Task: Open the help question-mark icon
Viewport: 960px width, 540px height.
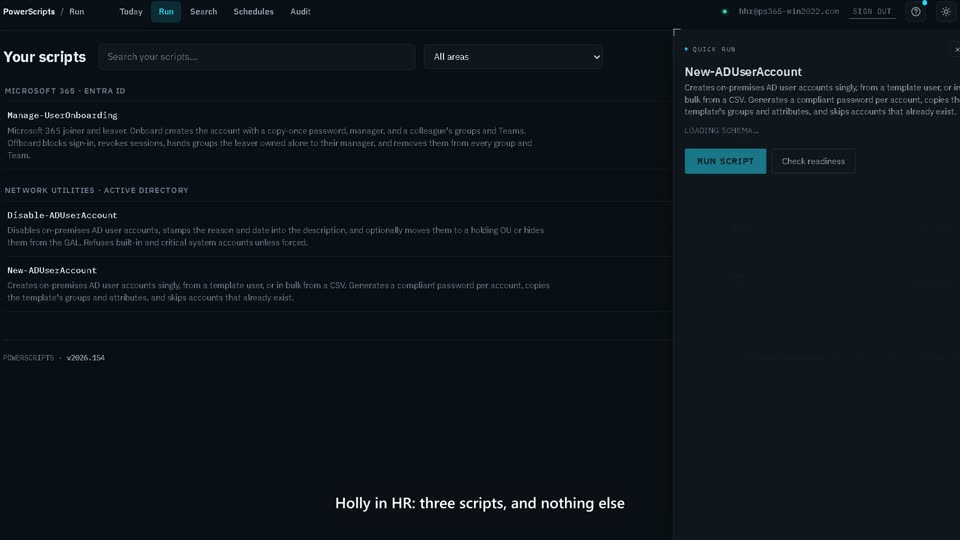Action: point(915,12)
